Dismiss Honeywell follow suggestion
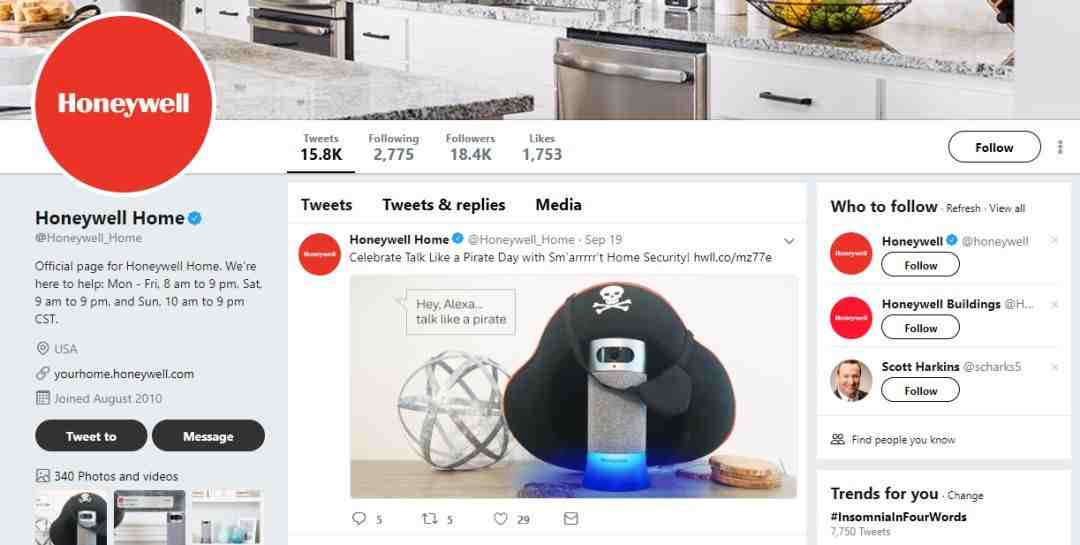Screen dimensions: 1080x545 click(x=1054, y=240)
